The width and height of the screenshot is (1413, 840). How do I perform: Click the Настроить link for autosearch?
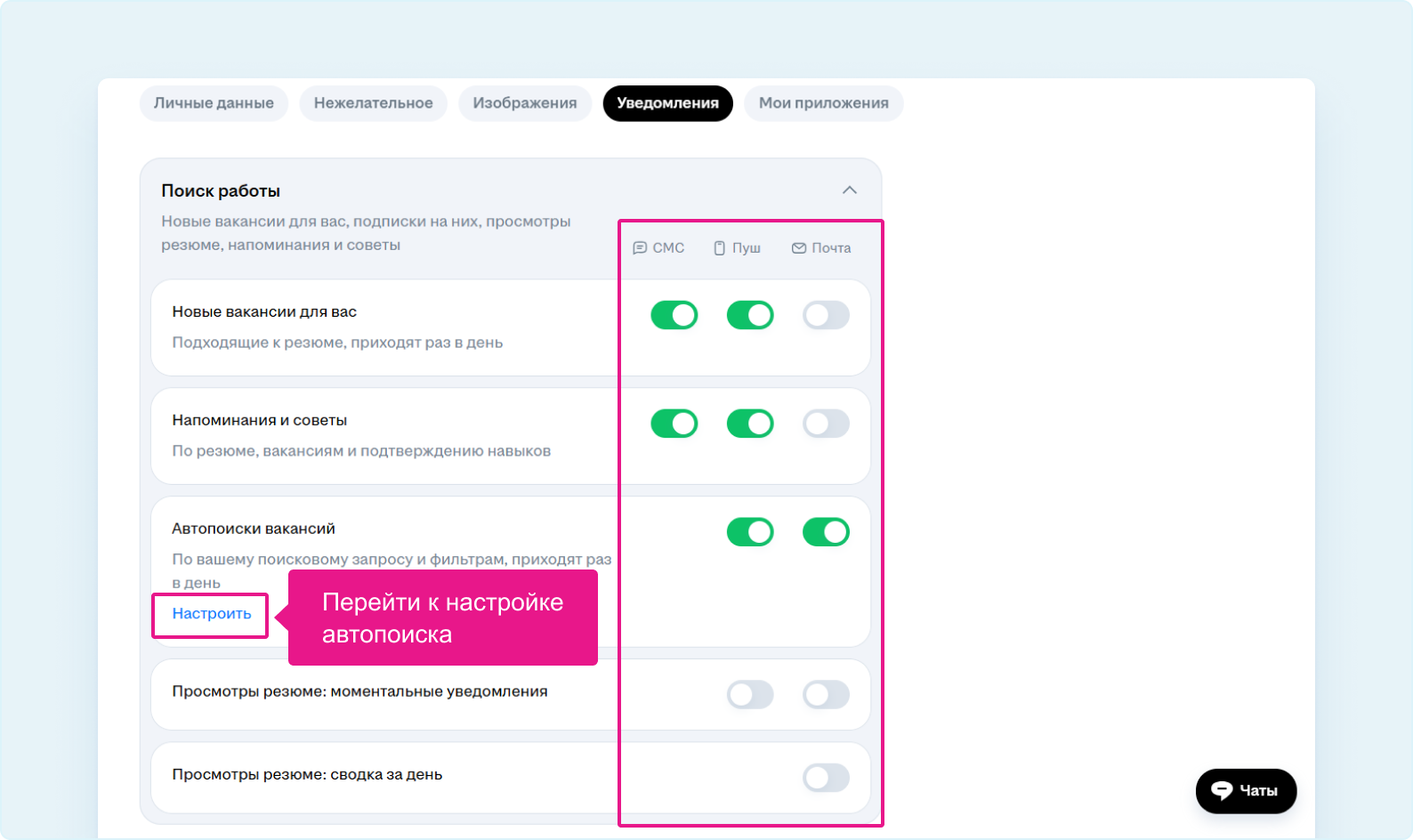[x=212, y=614]
